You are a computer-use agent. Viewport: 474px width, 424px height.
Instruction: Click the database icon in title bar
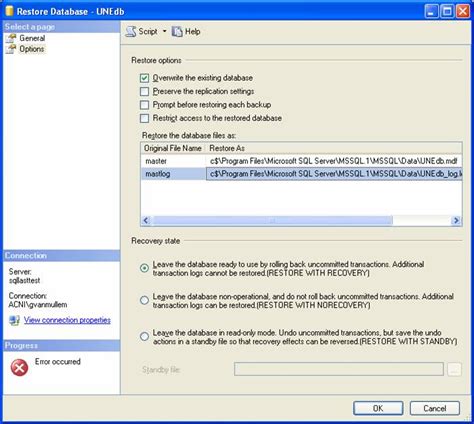[x=9, y=11]
